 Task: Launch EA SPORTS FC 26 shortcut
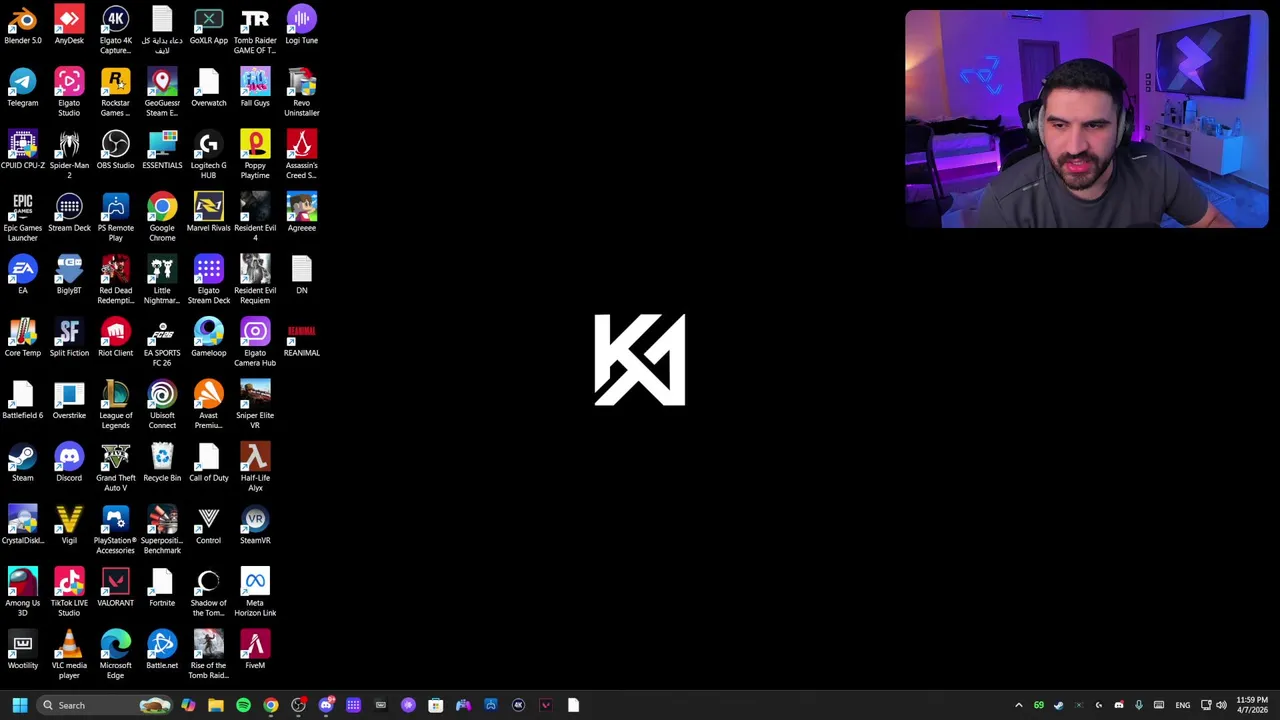[x=162, y=343]
